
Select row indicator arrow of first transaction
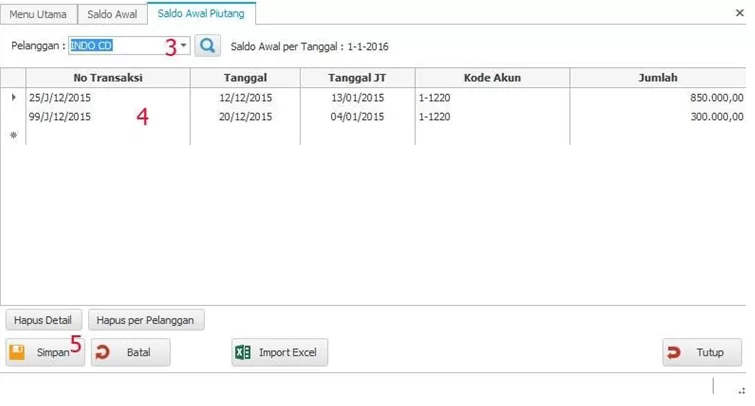point(13,98)
